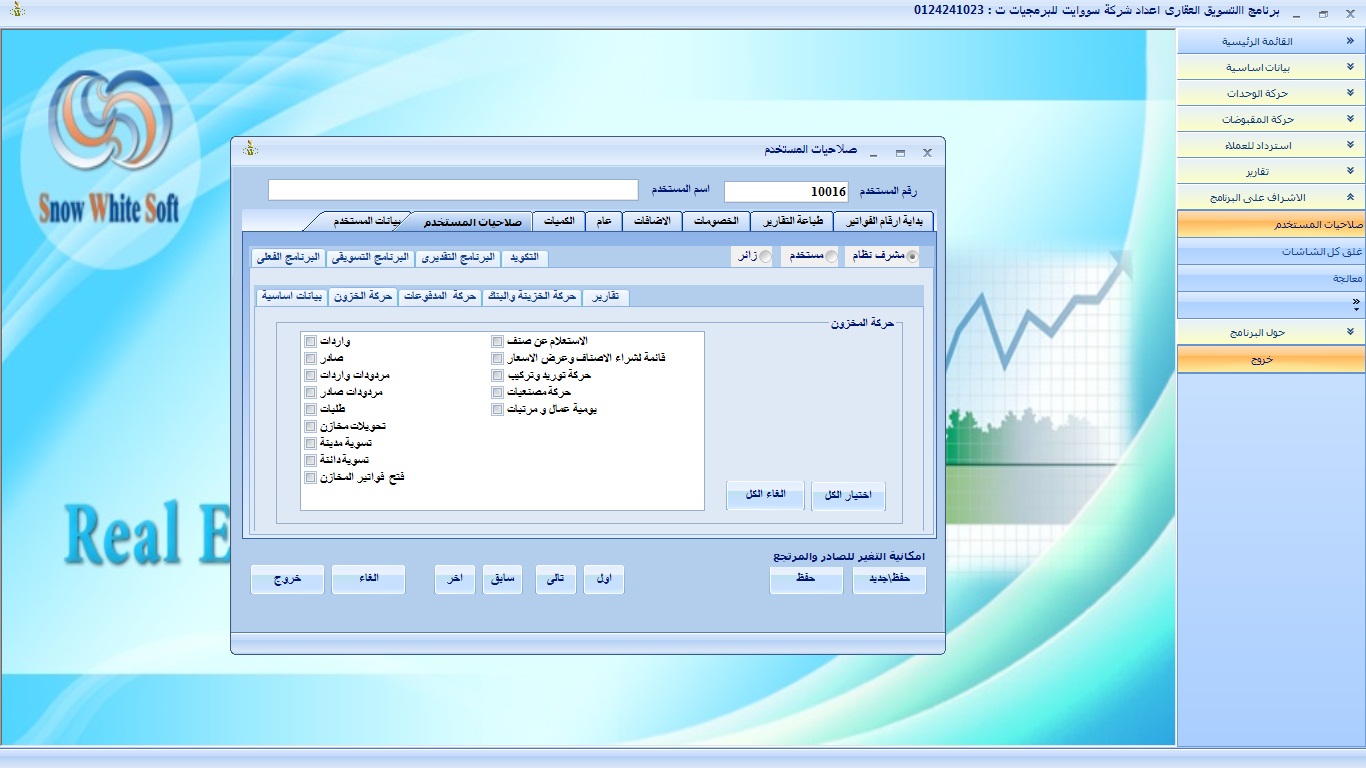Expand the حركة الوحدات sidebar group
This screenshot has height=768, width=1366.
(1270, 94)
